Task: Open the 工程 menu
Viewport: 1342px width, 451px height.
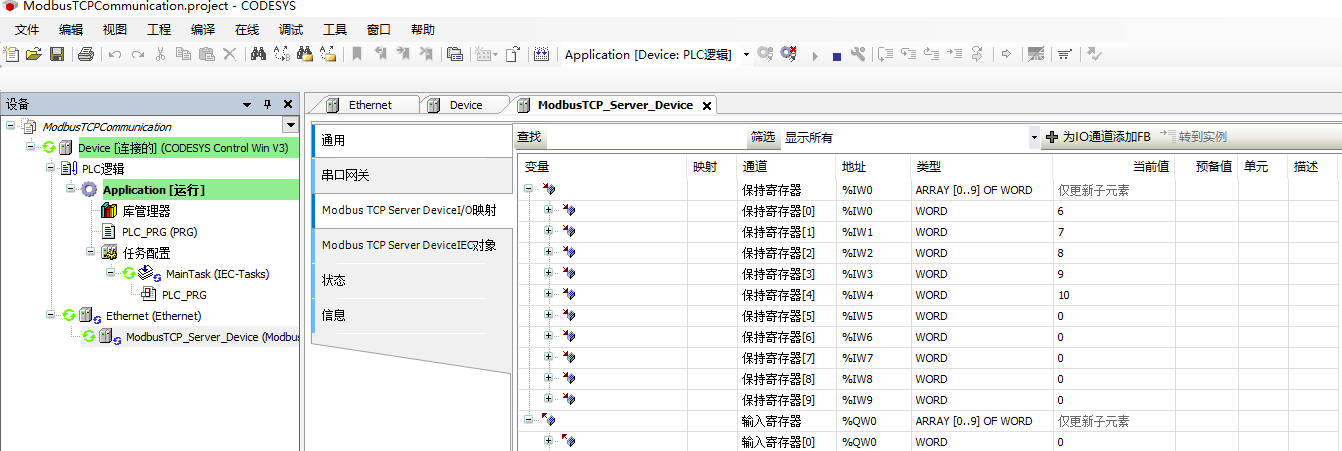Action: point(158,29)
